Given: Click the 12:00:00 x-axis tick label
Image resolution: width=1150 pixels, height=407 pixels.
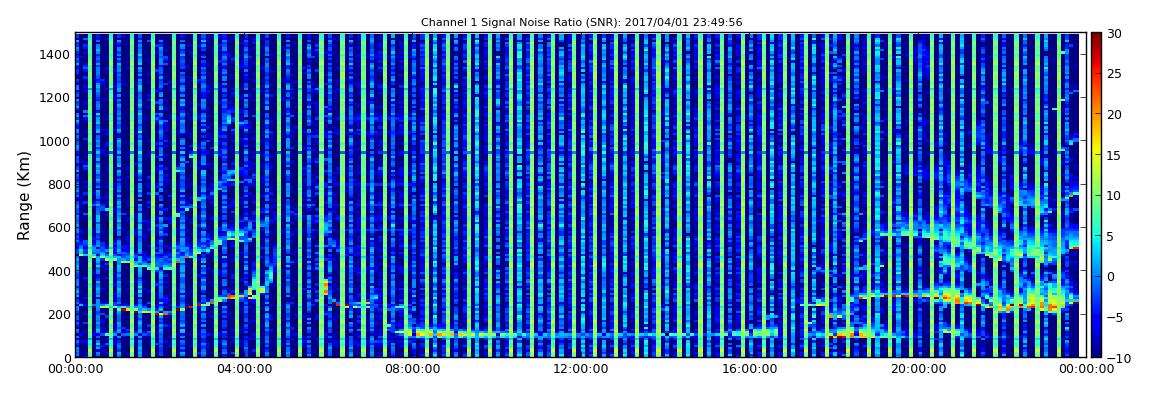Looking at the screenshot, I should coord(580,370).
